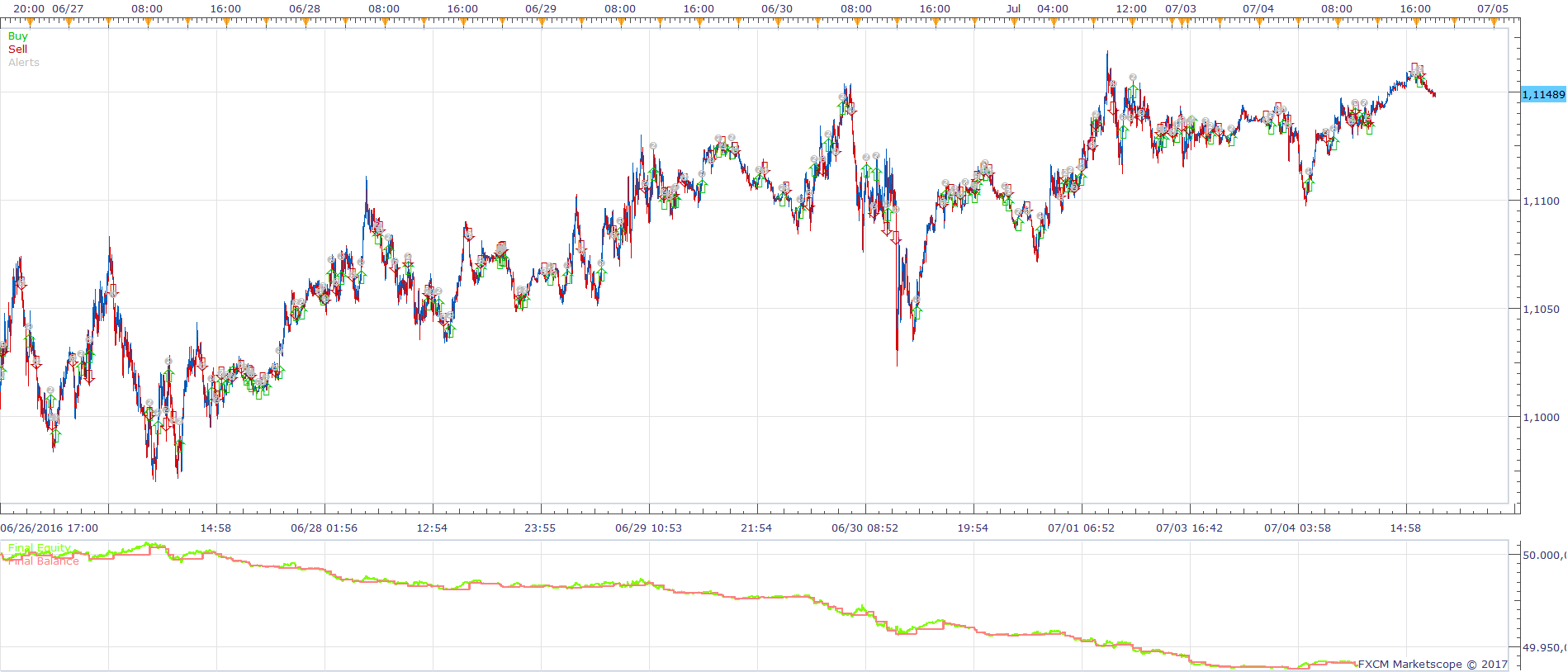Click the Buy legend label
This screenshot has height=672, width=1568.
(17, 36)
